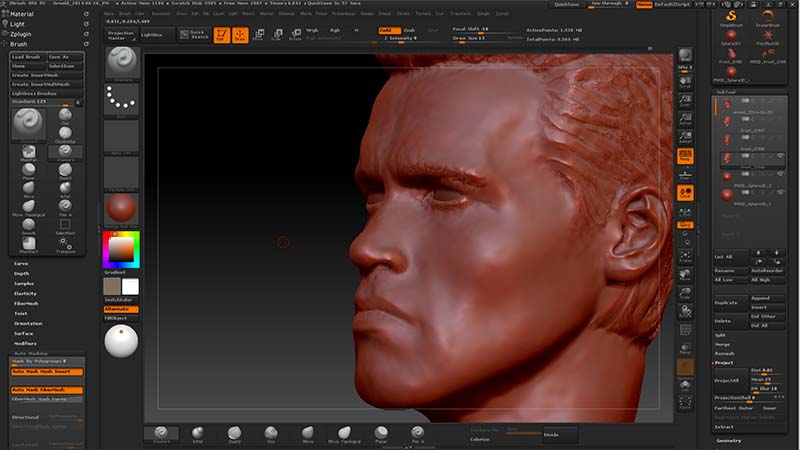Expand the Elasticity brush section
Screen dimensions: 800x450
tap(26, 293)
